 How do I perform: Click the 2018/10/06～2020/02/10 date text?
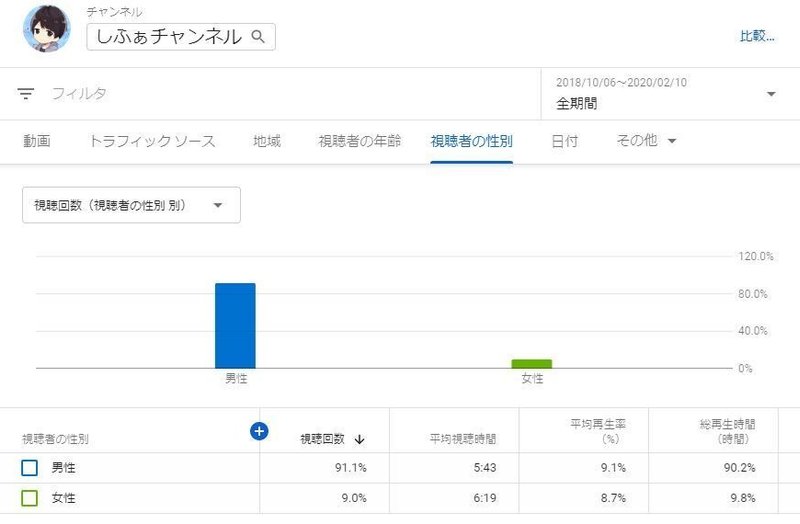click(x=621, y=83)
